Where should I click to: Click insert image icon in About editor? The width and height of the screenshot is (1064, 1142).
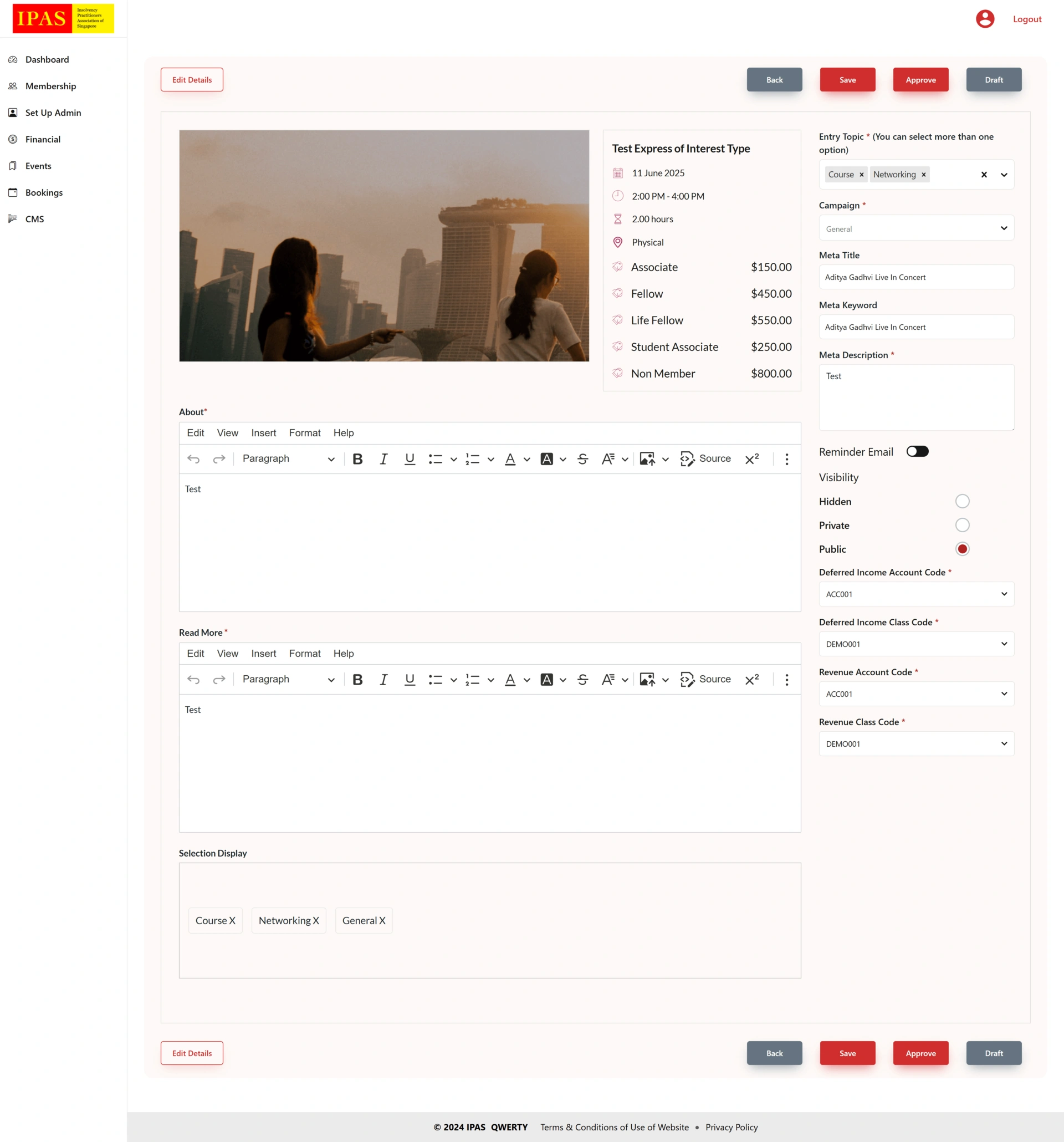pos(647,458)
